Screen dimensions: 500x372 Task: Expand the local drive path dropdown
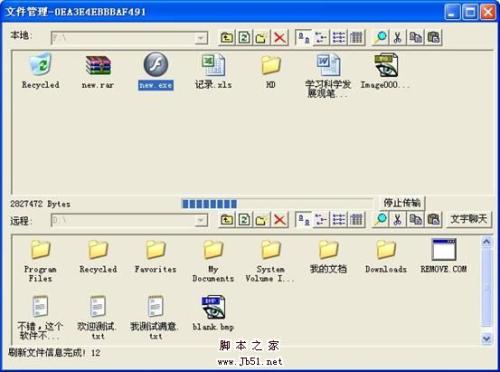201,38
